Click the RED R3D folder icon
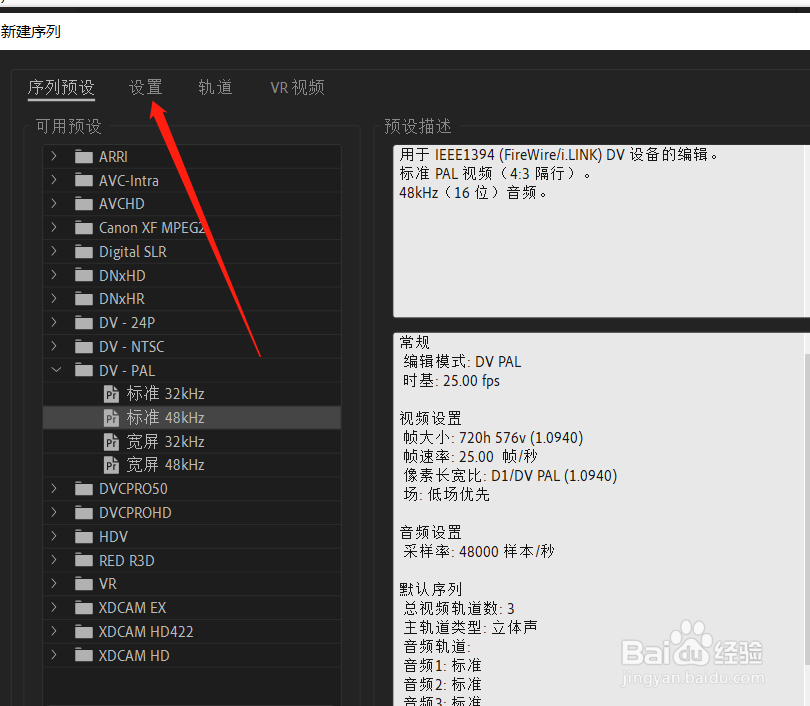 (x=84, y=560)
